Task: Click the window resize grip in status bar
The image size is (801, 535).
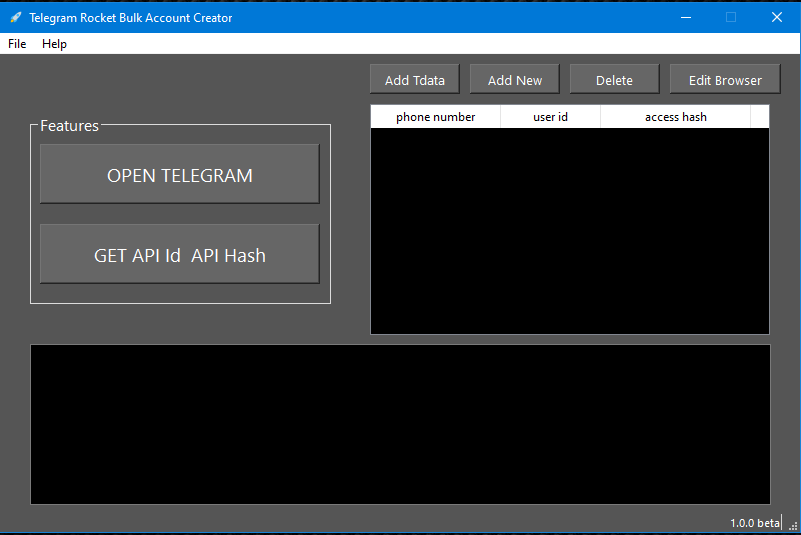Action: click(793, 526)
